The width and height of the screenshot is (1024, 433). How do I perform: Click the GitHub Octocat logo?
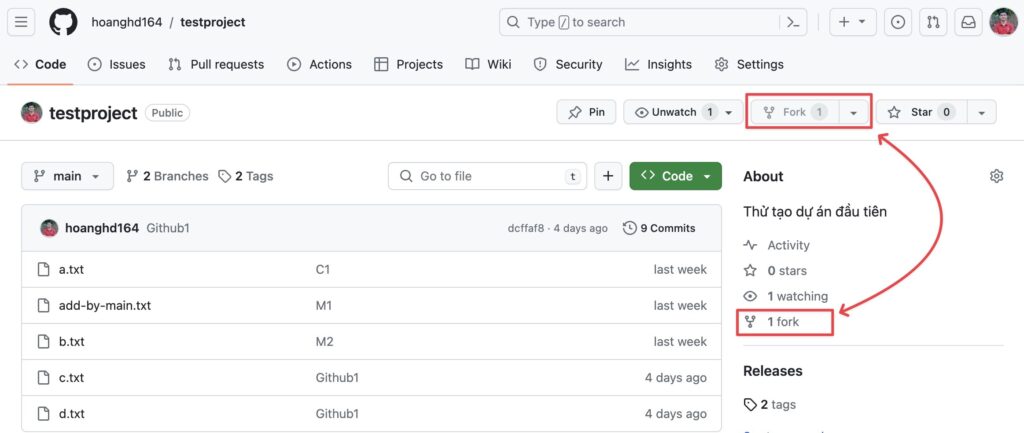tap(63, 22)
